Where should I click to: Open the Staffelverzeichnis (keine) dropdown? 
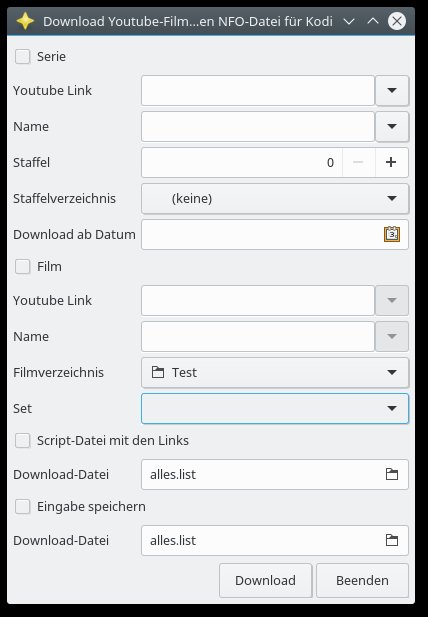click(x=275, y=198)
